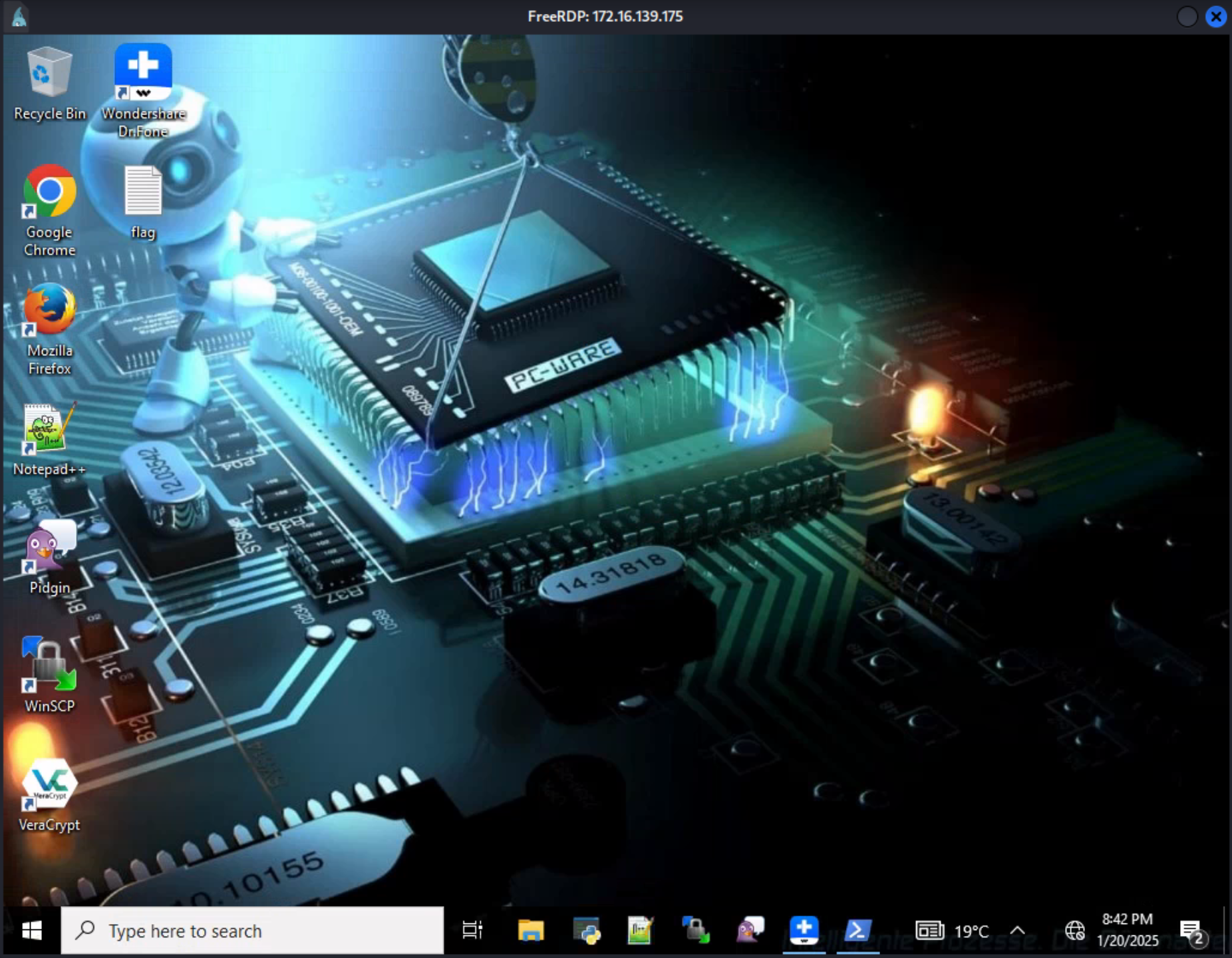Switch to Dr.Fone in the taskbar
The width and height of the screenshot is (1232, 958).
804,930
